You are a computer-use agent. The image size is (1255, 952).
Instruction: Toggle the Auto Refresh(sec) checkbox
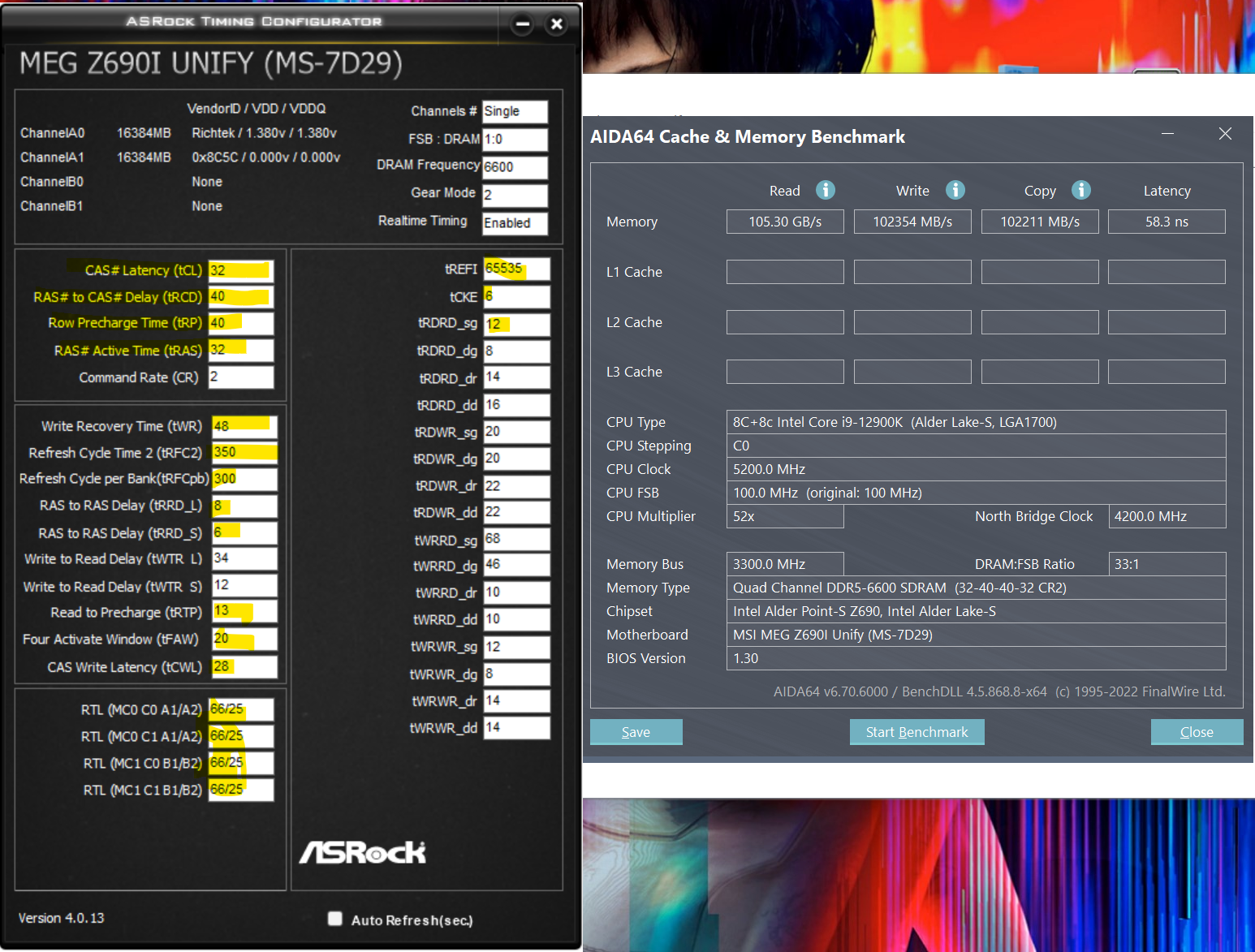point(334,919)
